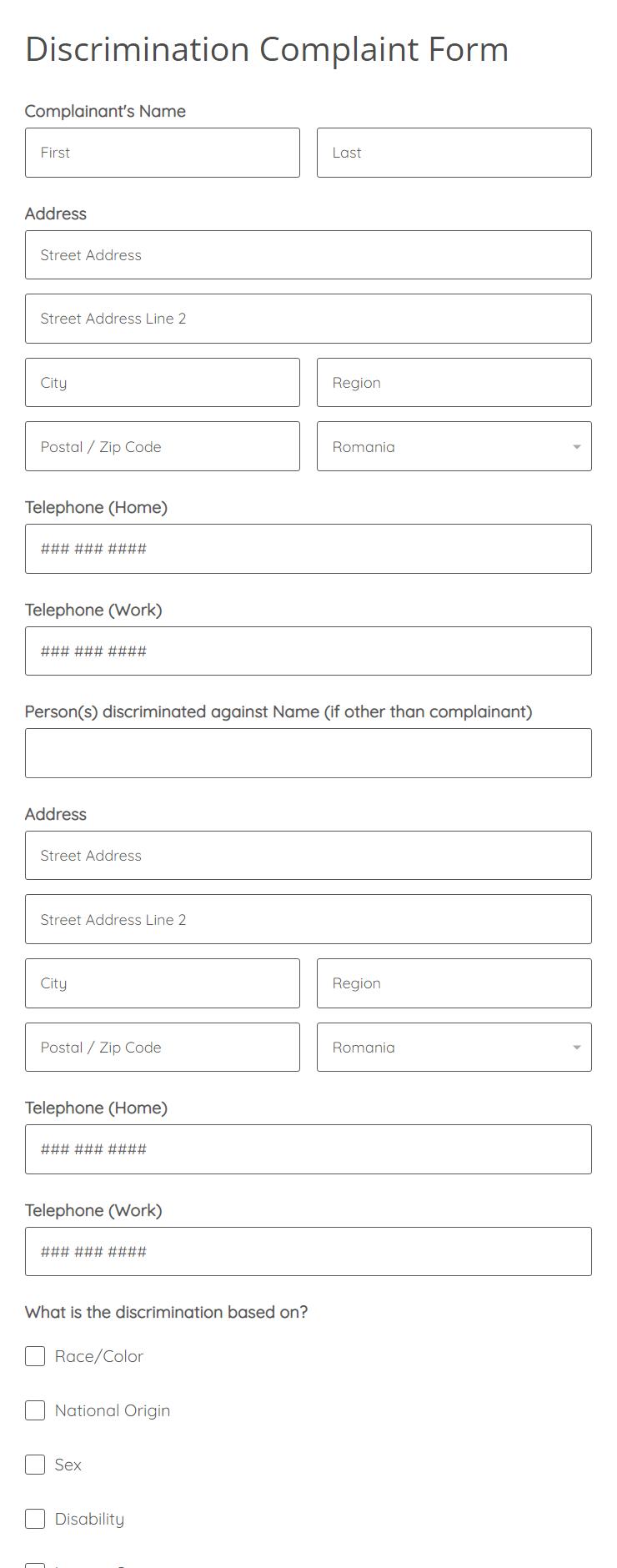Focus the first Street Address Line 2 field
The image size is (617, 1568).
pos(308,319)
